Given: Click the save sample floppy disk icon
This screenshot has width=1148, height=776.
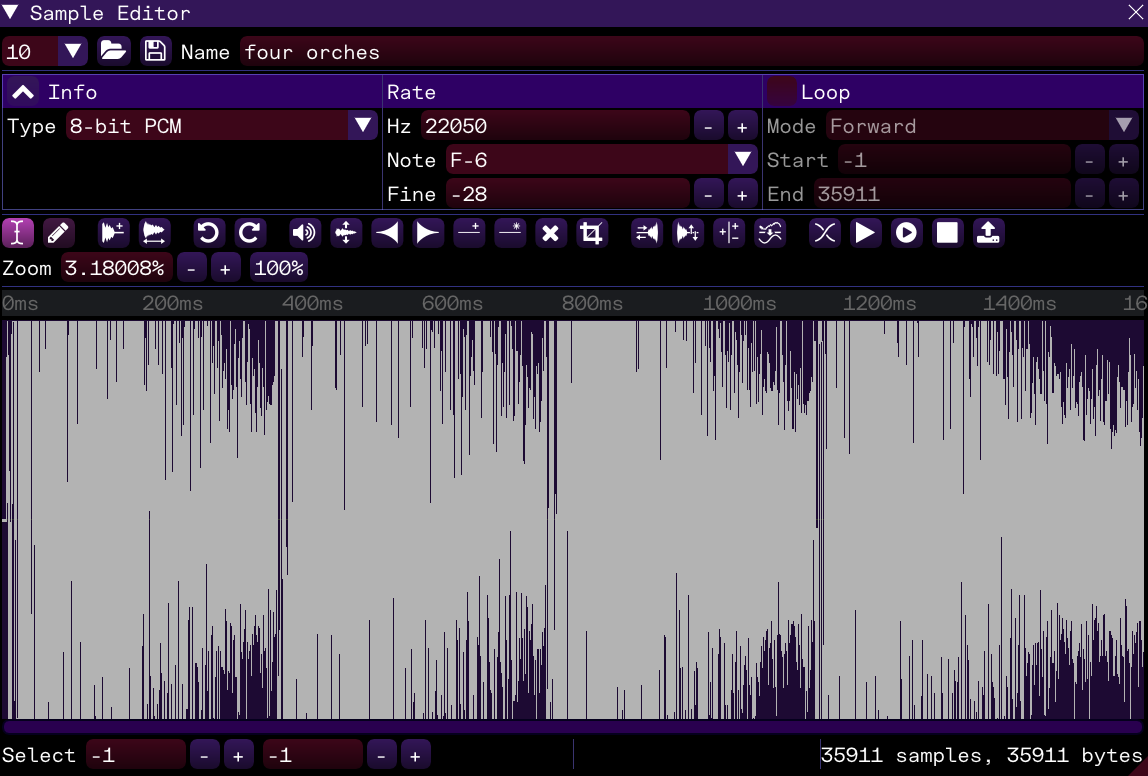Looking at the screenshot, I should (x=155, y=52).
